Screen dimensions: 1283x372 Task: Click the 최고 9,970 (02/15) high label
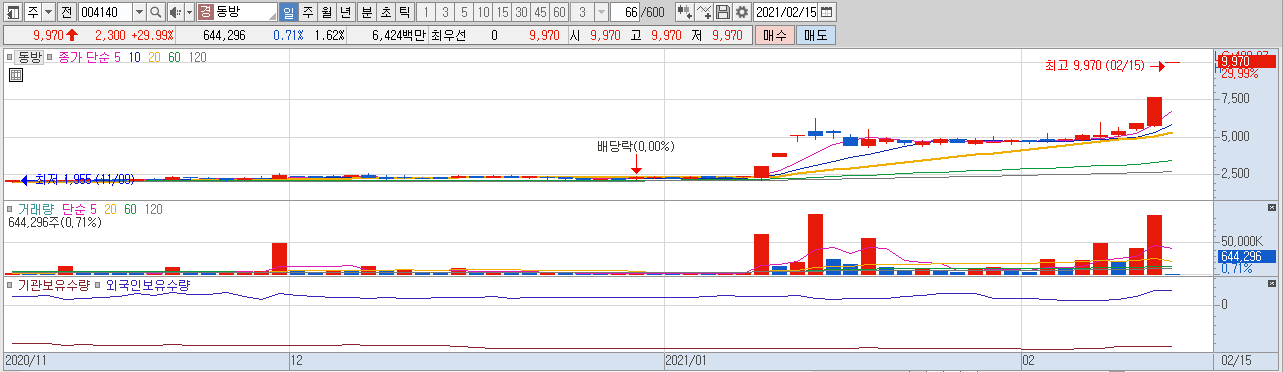(x=1094, y=65)
